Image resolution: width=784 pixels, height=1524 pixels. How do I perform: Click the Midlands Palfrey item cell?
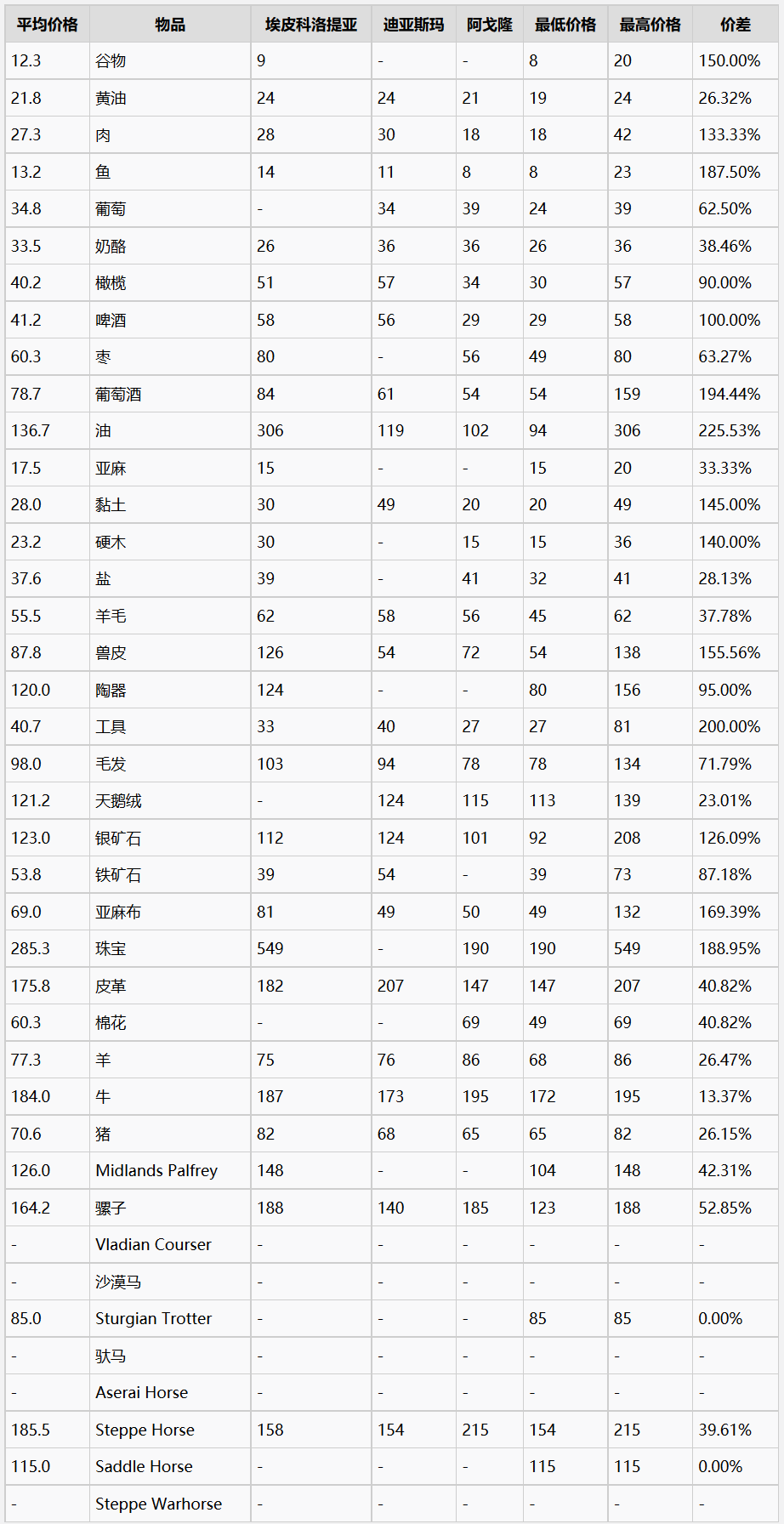point(170,1170)
